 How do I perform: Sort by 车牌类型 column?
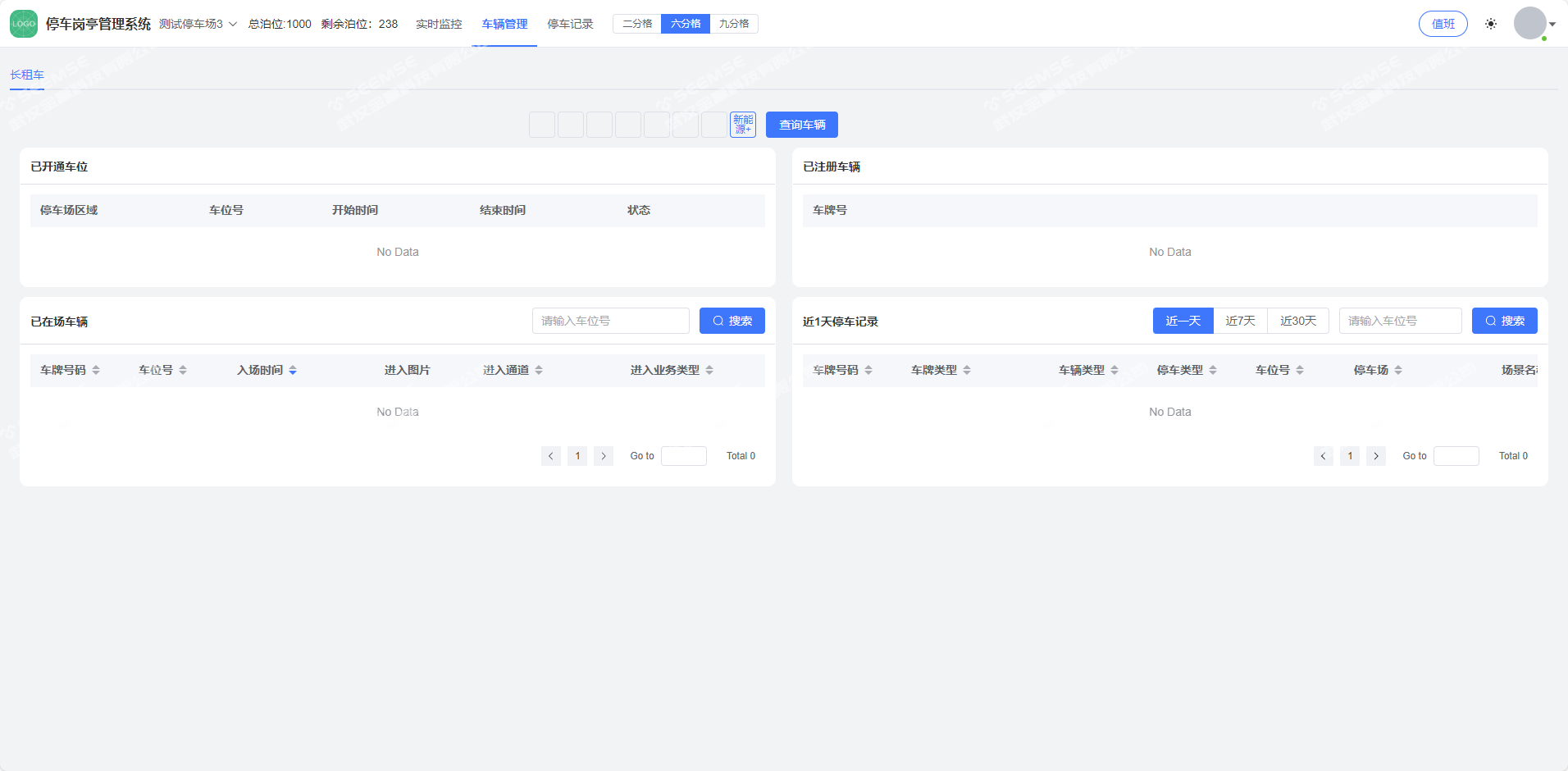[967, 371]
